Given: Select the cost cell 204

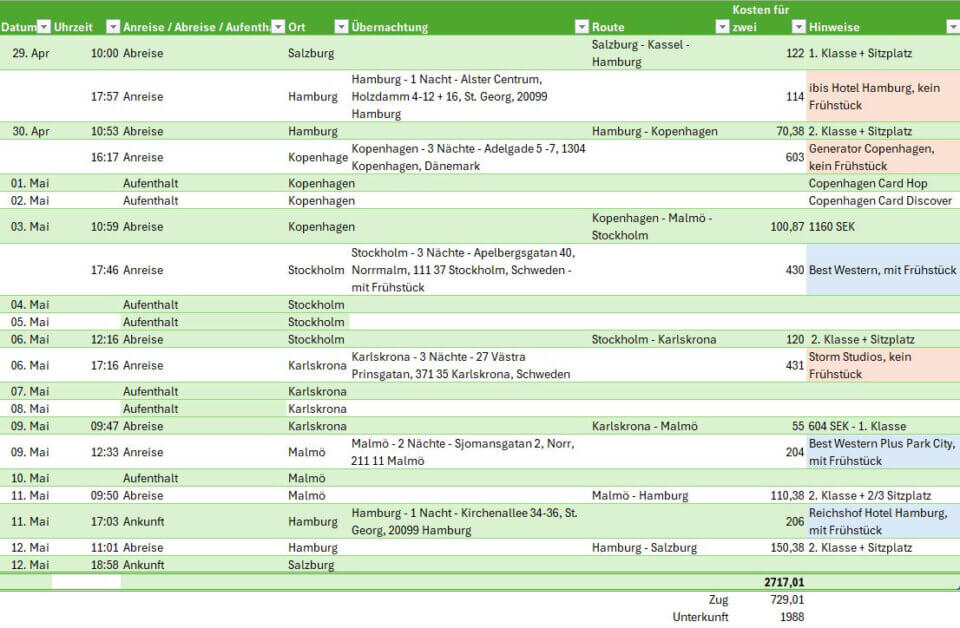Looking at the screenshot, I should tap(768, 452).
